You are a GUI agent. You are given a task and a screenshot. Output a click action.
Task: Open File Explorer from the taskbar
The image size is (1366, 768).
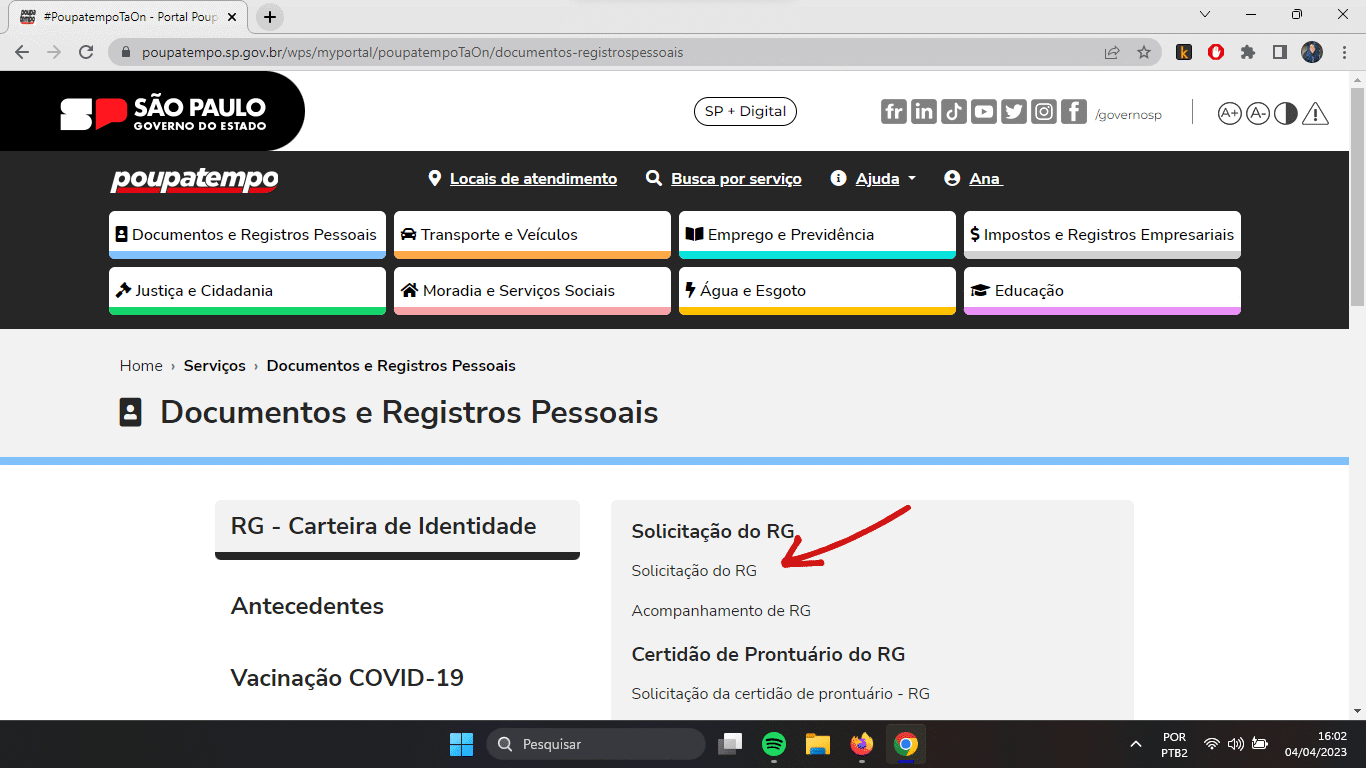818,744
